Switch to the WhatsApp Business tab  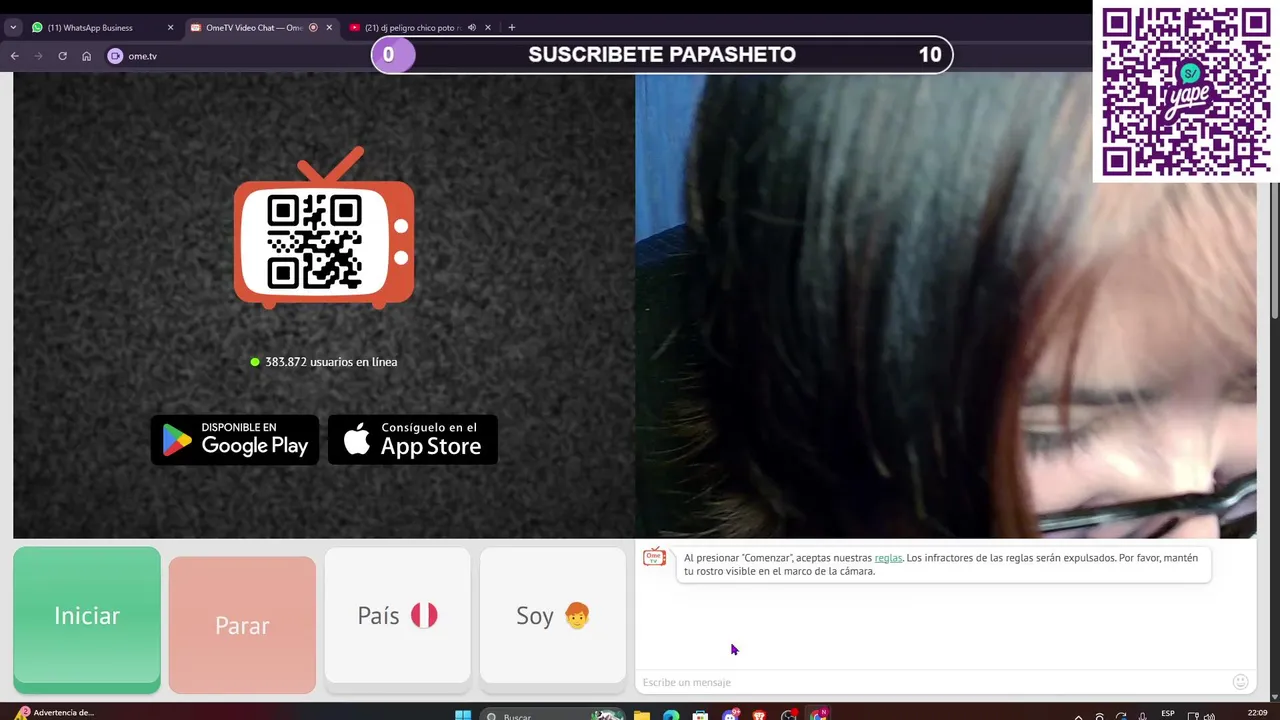coord(102,28)
